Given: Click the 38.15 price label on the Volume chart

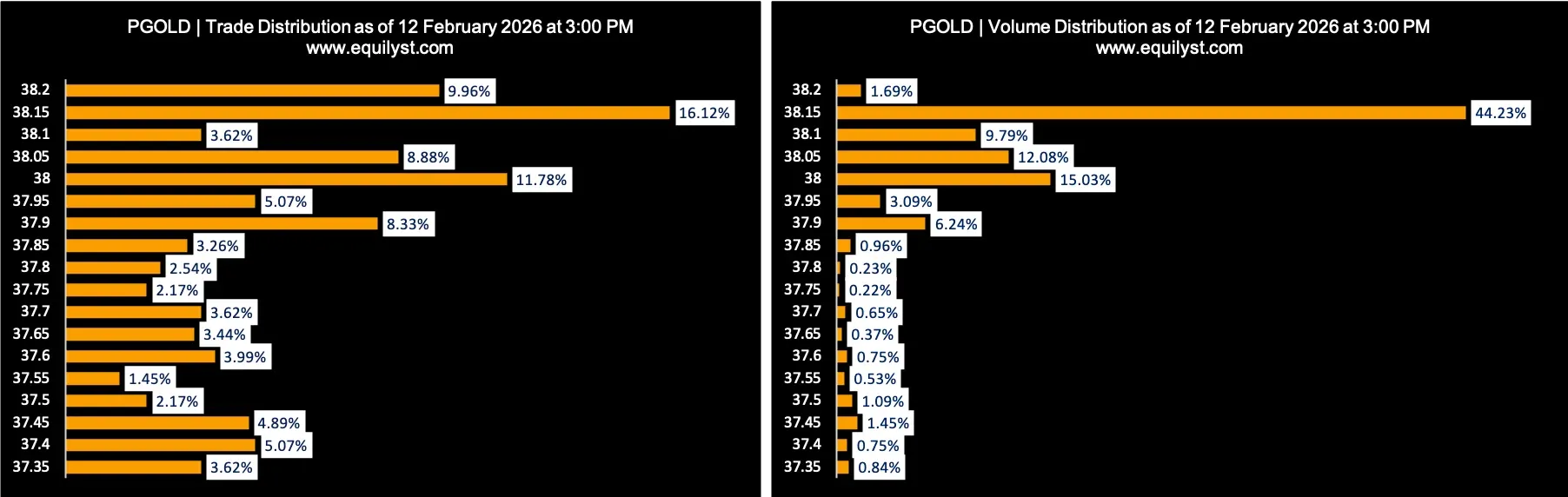Looking at the screenshot, I should [802, 112].
